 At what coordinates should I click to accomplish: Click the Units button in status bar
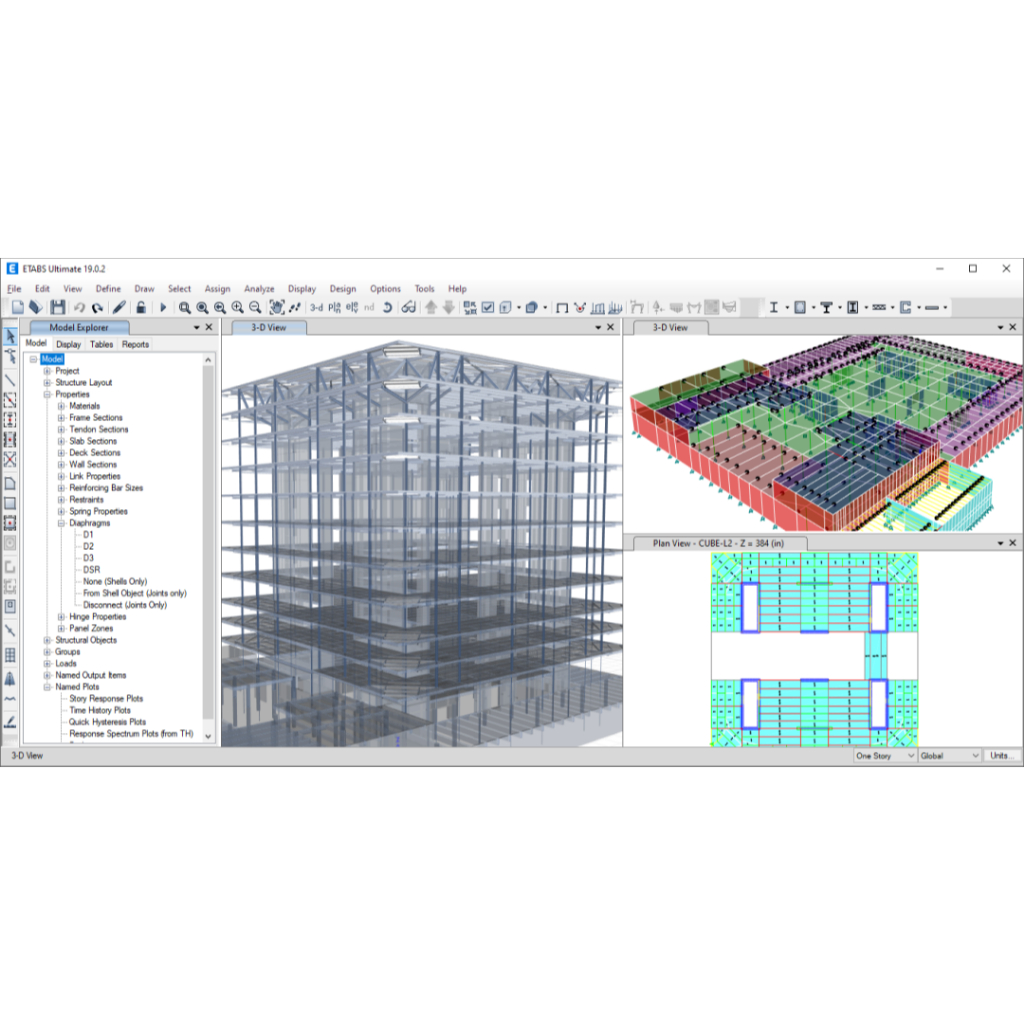pos(1000,756)
